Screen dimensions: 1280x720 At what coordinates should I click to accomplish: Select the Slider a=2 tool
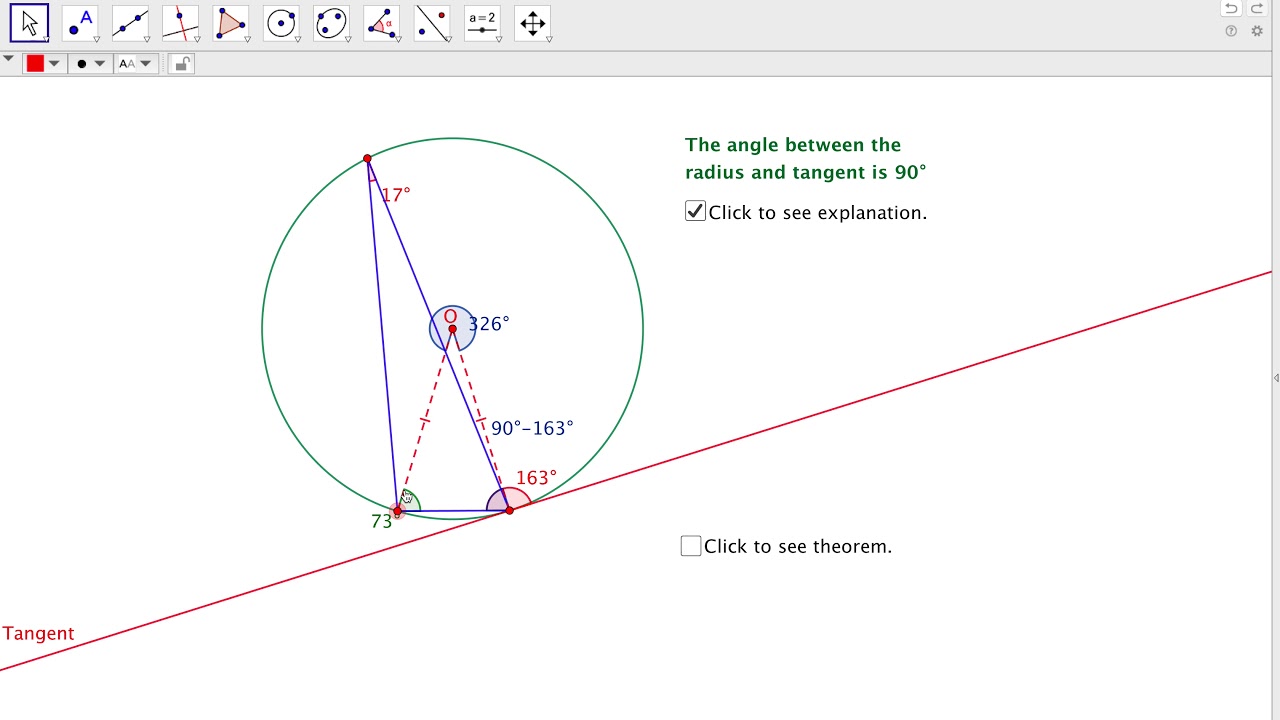pyautogui.click(x=482, y=23)
